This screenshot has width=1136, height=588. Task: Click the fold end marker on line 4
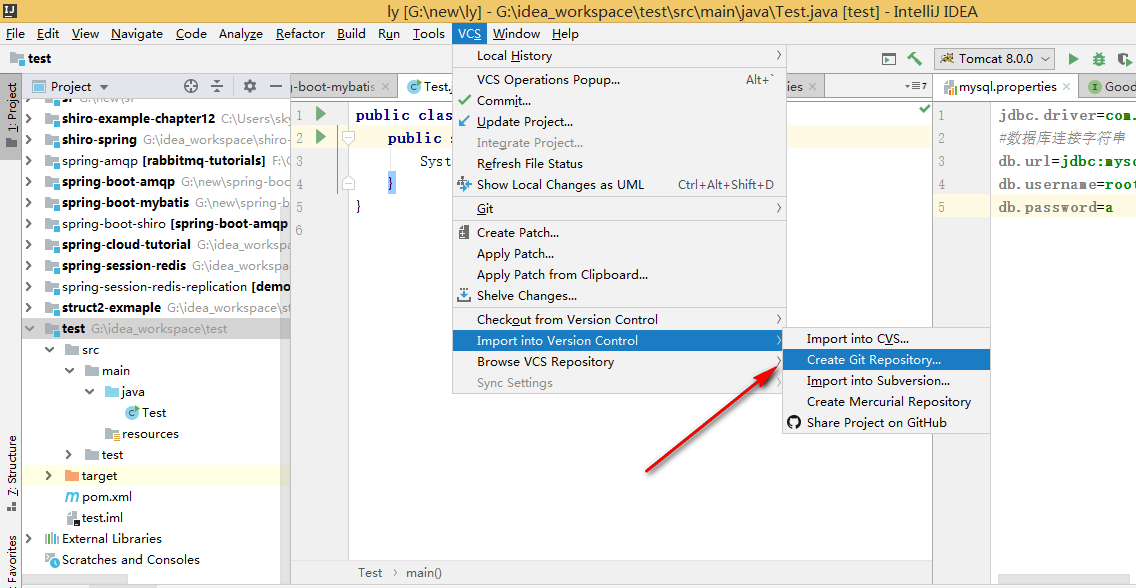click(x=348, y=183)
